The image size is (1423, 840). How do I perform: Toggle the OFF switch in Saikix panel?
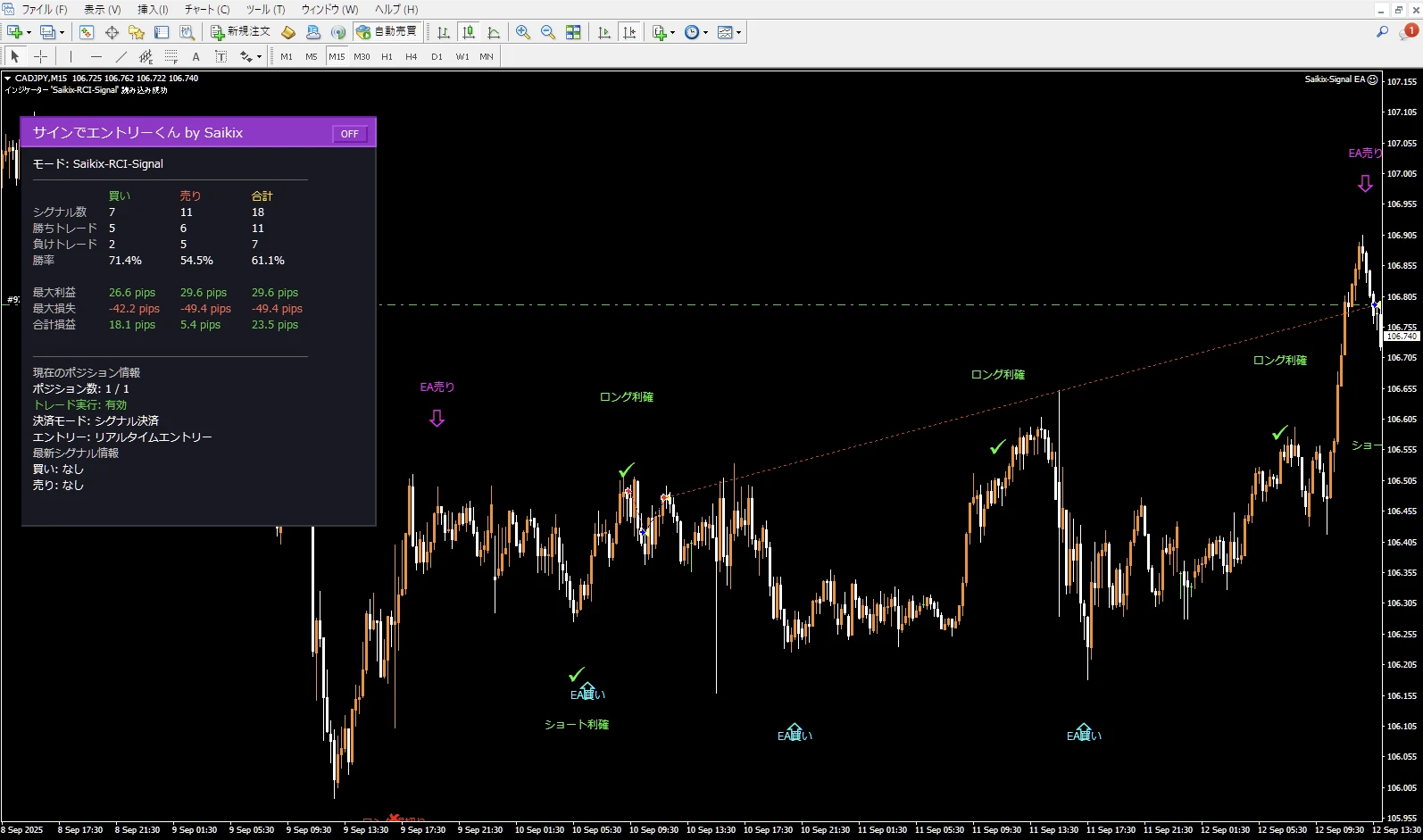coord(349,134)
